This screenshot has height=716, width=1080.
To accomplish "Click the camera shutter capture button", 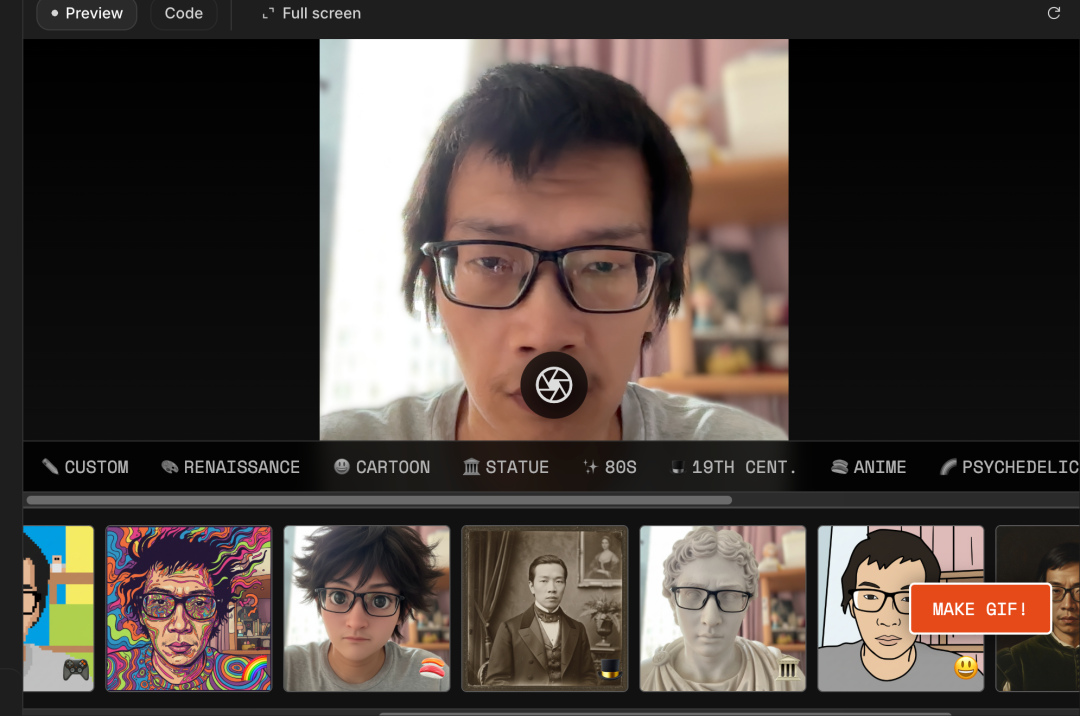I will pos(553,385).
